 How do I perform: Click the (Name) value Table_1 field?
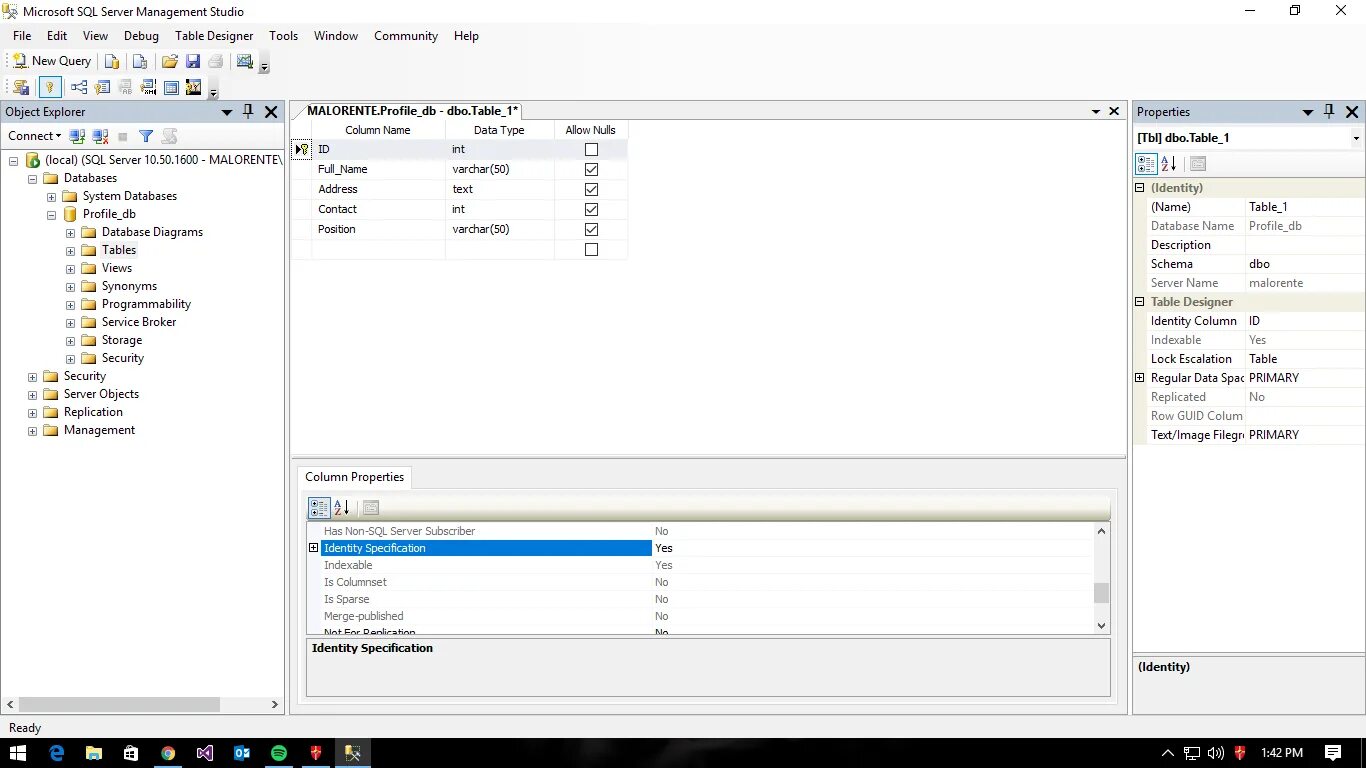click(x=1304, y=207)
